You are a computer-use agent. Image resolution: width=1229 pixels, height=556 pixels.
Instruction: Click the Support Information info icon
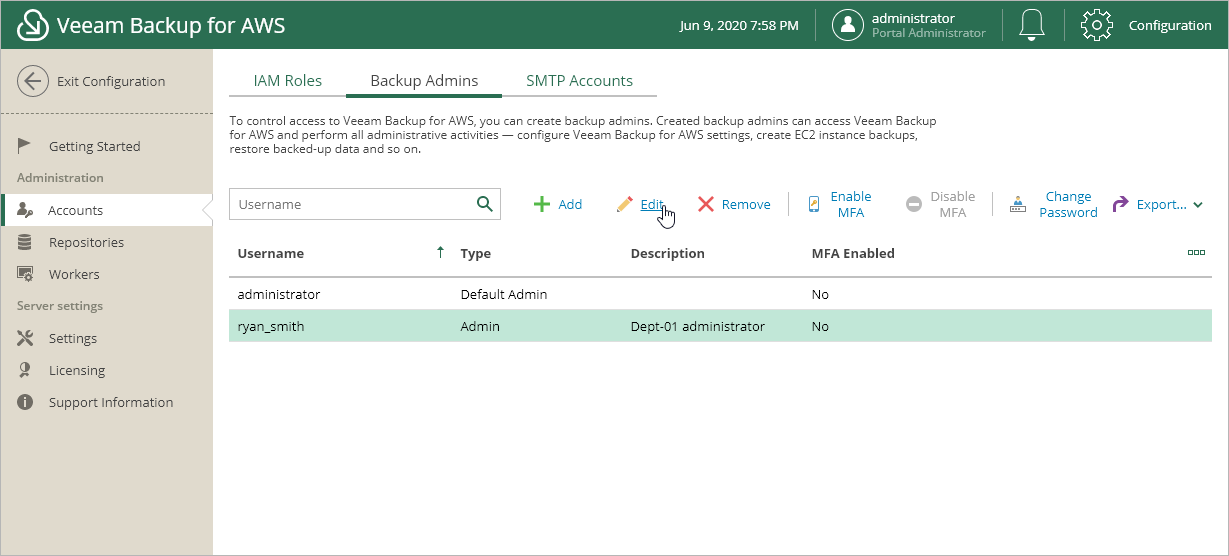[x=25, y=402]
